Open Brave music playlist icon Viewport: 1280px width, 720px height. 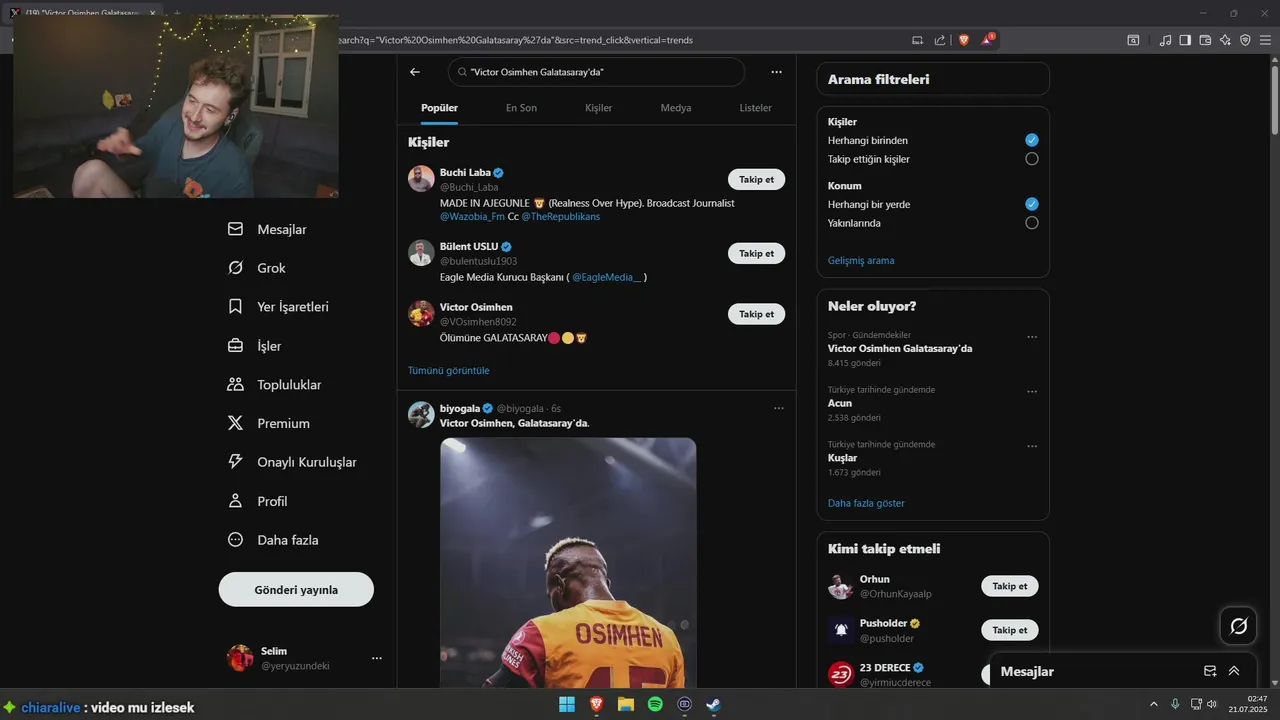click(1165, 40)
